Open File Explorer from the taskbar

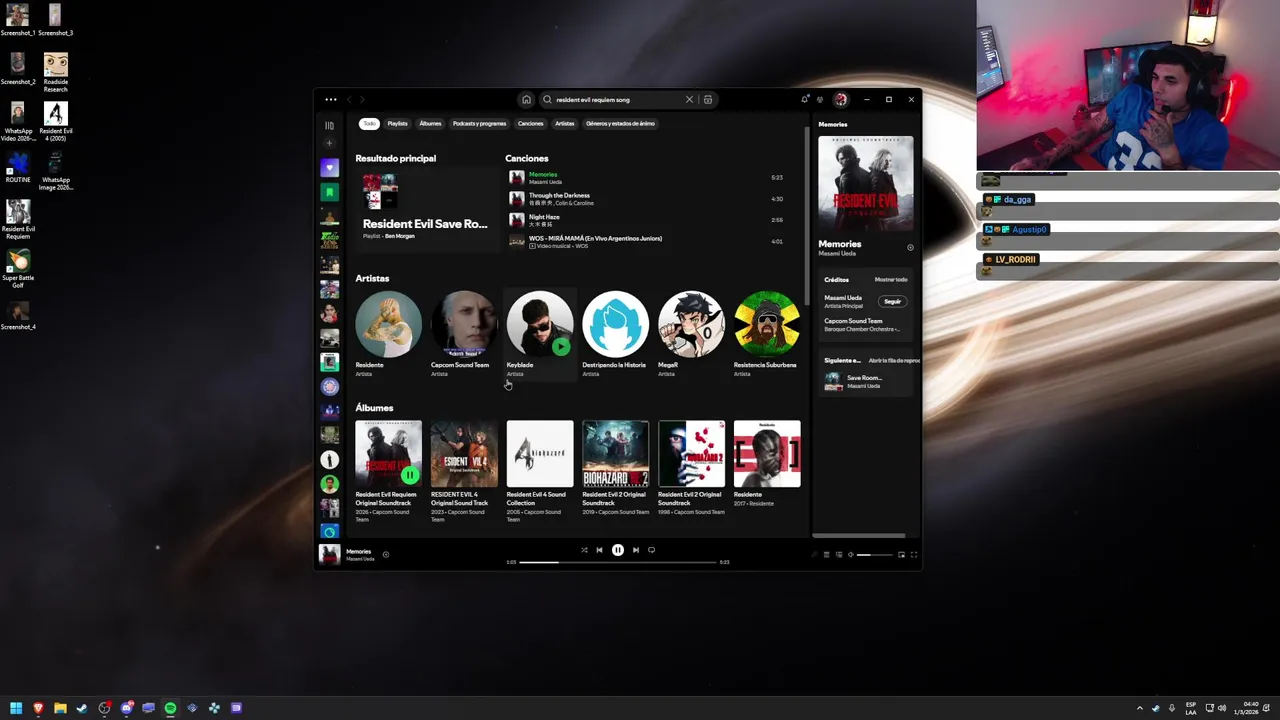pyautogui.click(x=60, y=708)
